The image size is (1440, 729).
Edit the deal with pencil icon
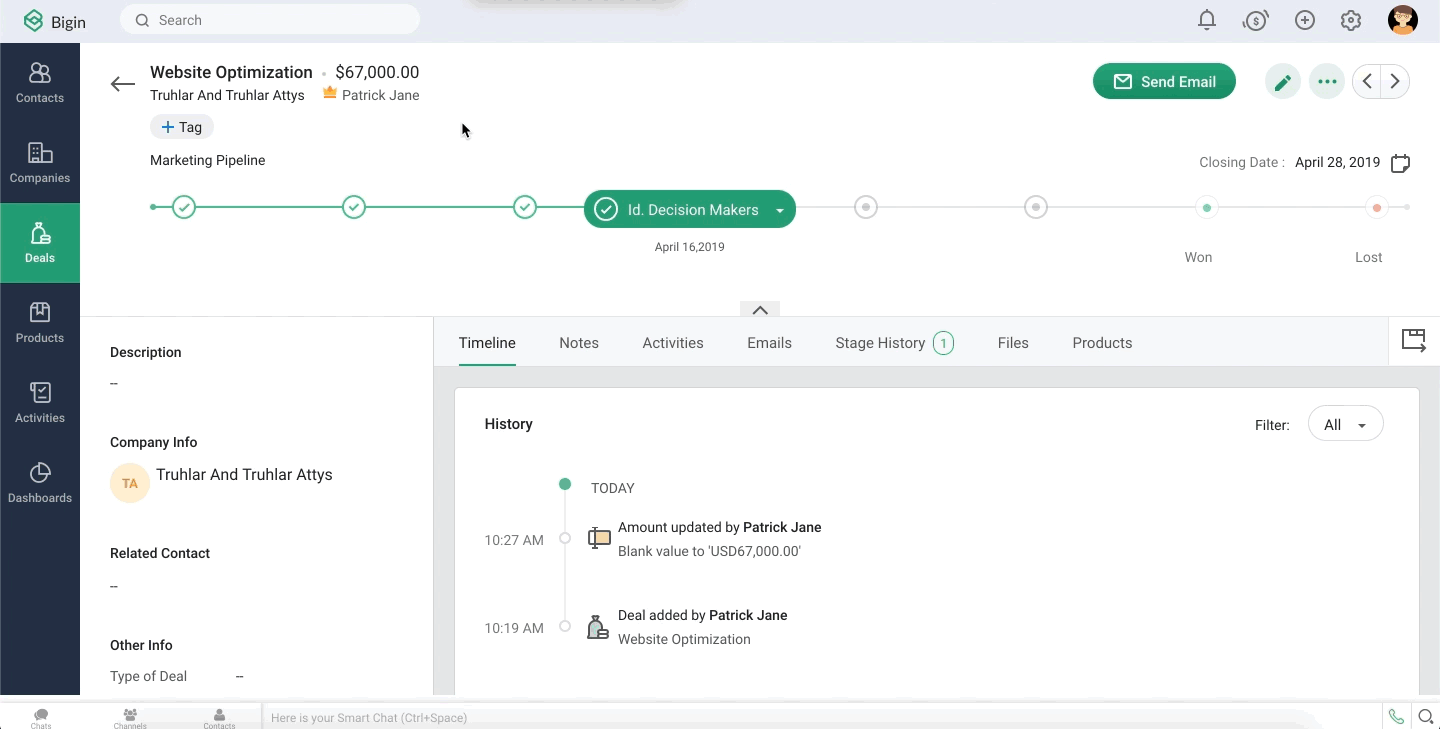pos(1283,82)
